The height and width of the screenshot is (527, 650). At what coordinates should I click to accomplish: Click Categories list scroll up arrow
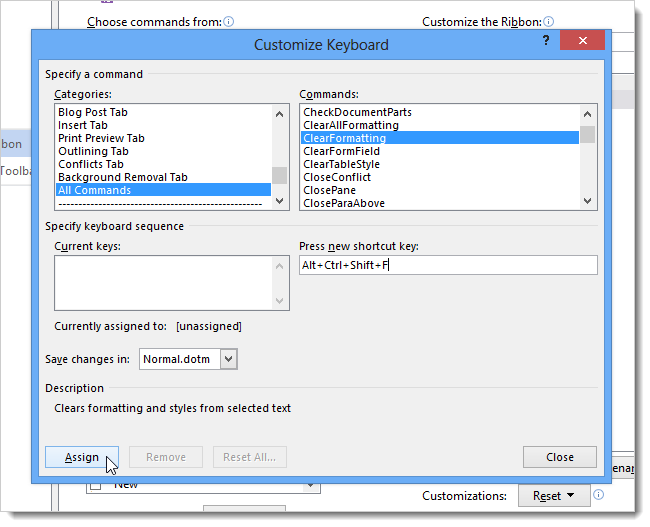279,114
